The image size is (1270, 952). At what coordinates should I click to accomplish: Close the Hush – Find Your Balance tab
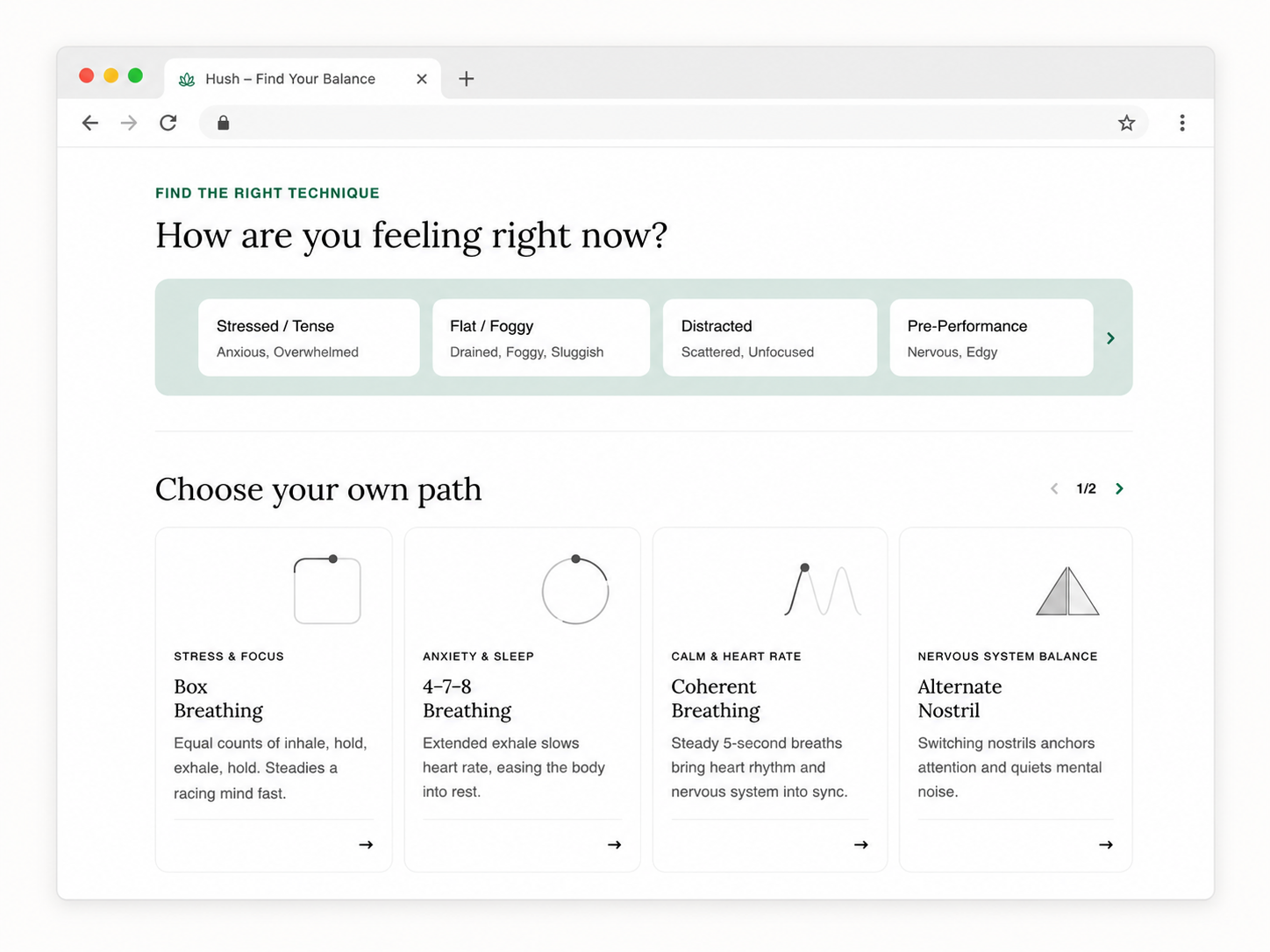pyautogui.click(x=422, y=79)
